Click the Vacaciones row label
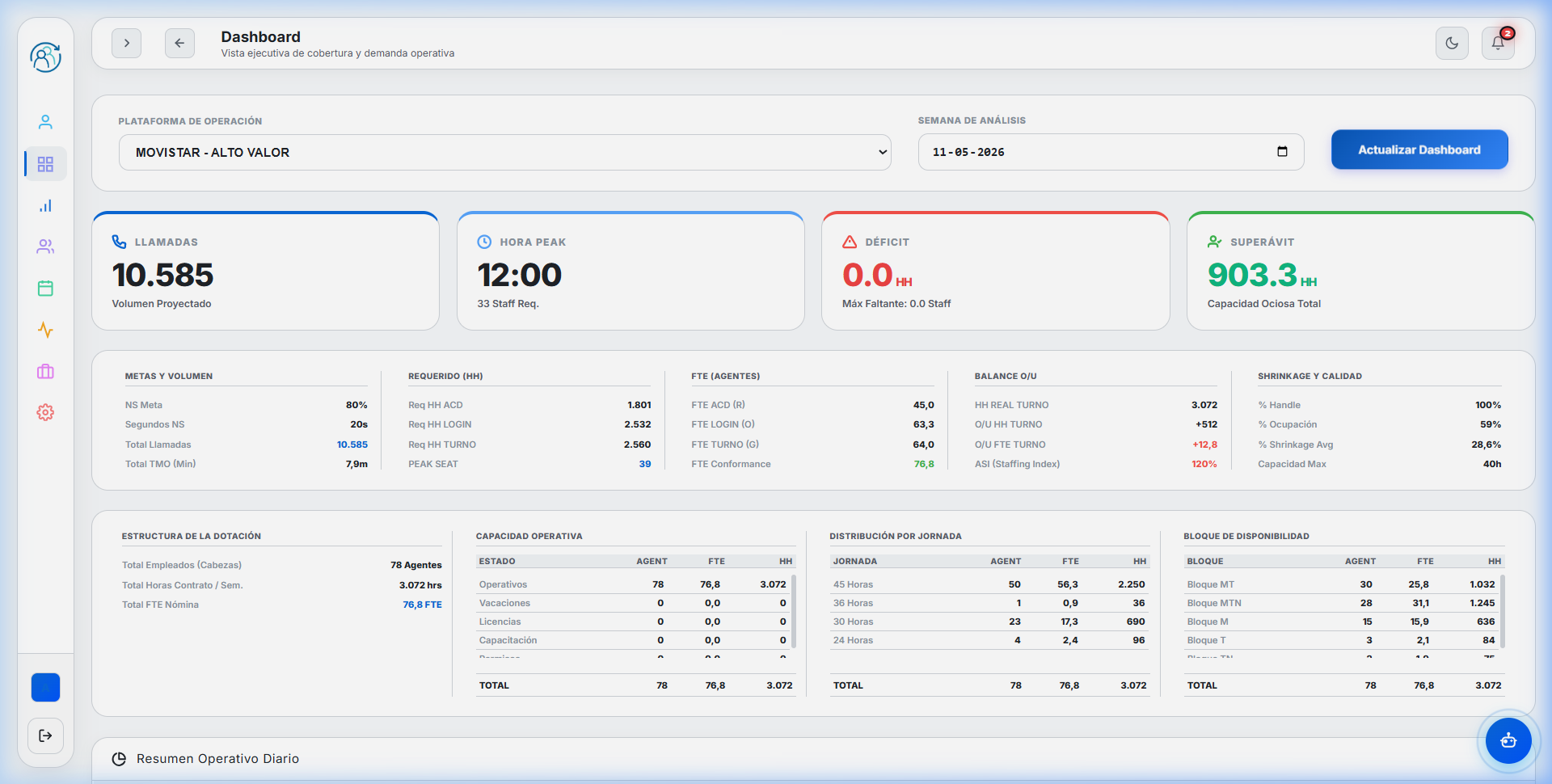 (504, 603)
